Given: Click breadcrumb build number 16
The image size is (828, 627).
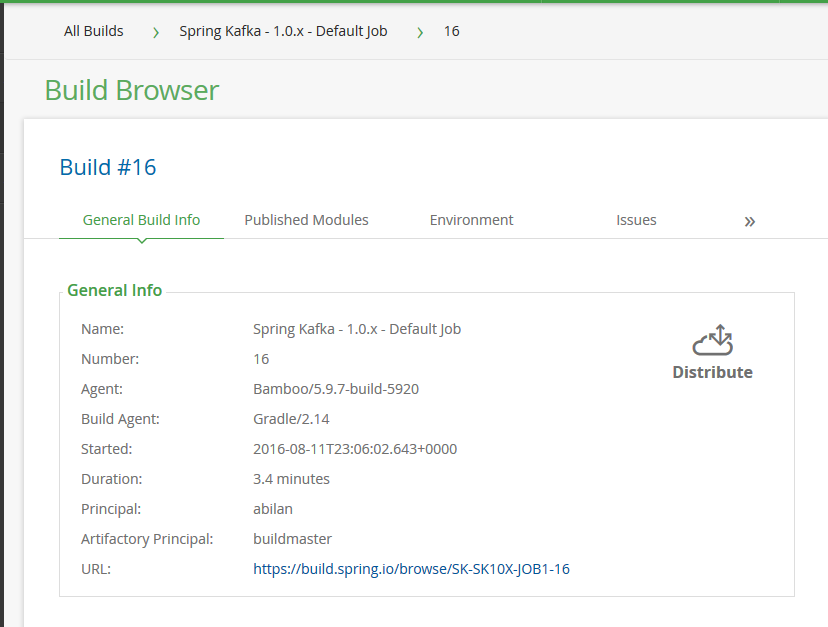Looking at the screenshot, I should [x=451, y=31].
